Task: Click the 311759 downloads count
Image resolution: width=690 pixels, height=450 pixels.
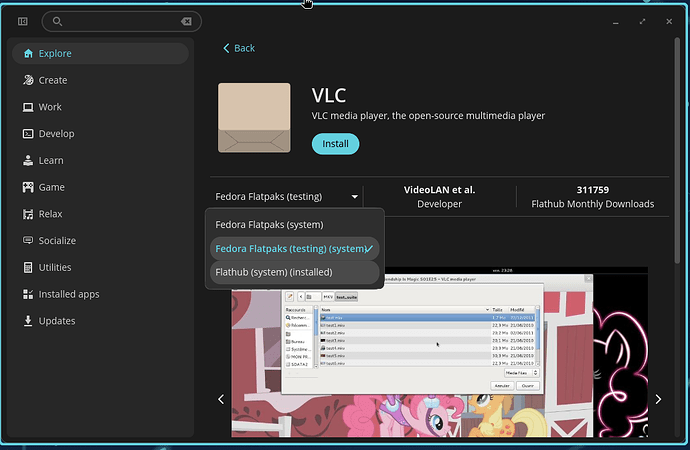Action: point(593,190)
